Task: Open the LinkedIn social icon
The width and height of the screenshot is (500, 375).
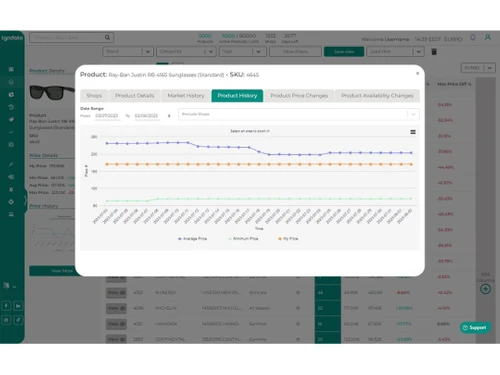Action: click(x=18, y=306)
